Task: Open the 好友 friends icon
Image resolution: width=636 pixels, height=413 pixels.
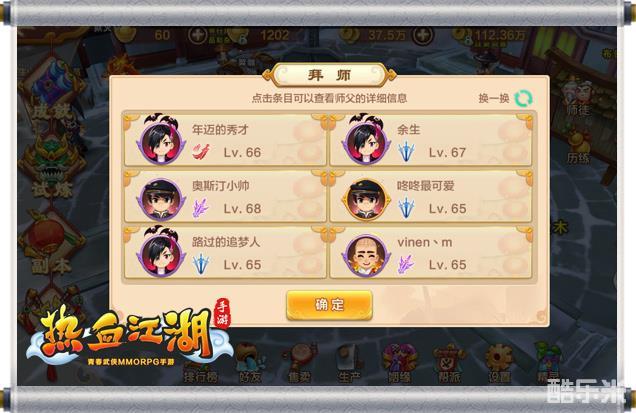Action: click(x=250, y=363)
